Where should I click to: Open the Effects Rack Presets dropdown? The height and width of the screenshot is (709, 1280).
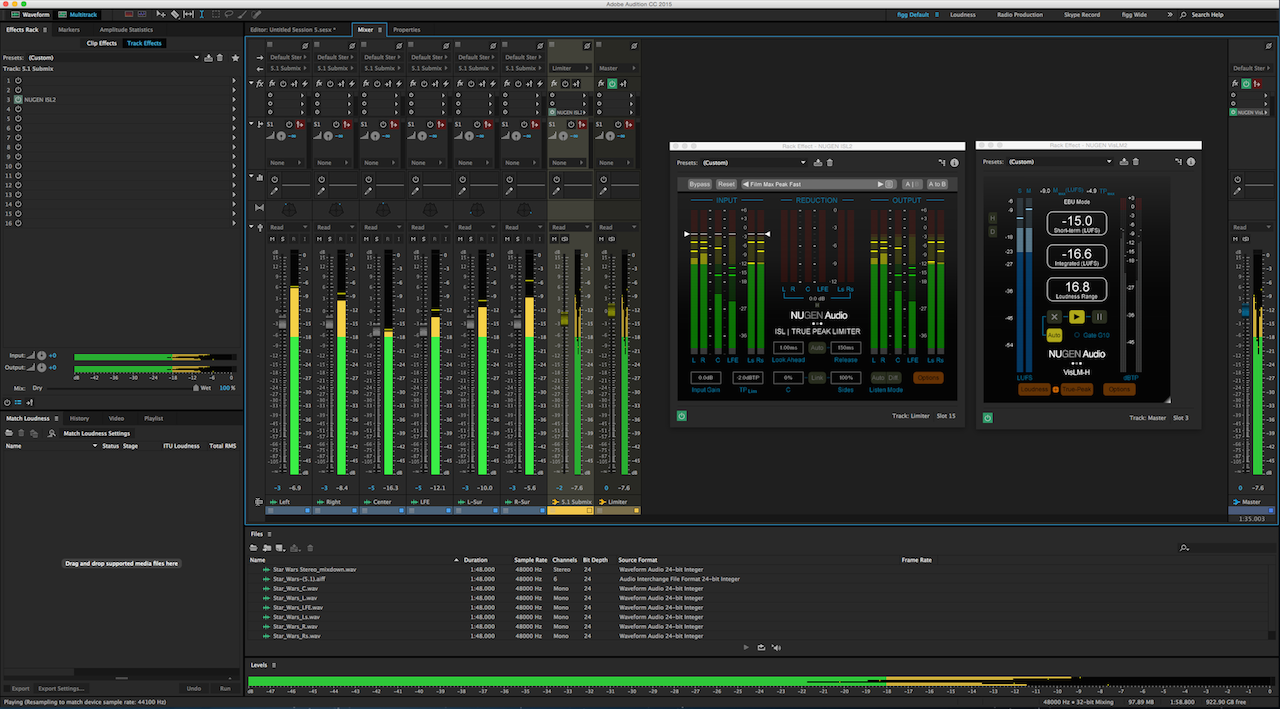point(196,58)
